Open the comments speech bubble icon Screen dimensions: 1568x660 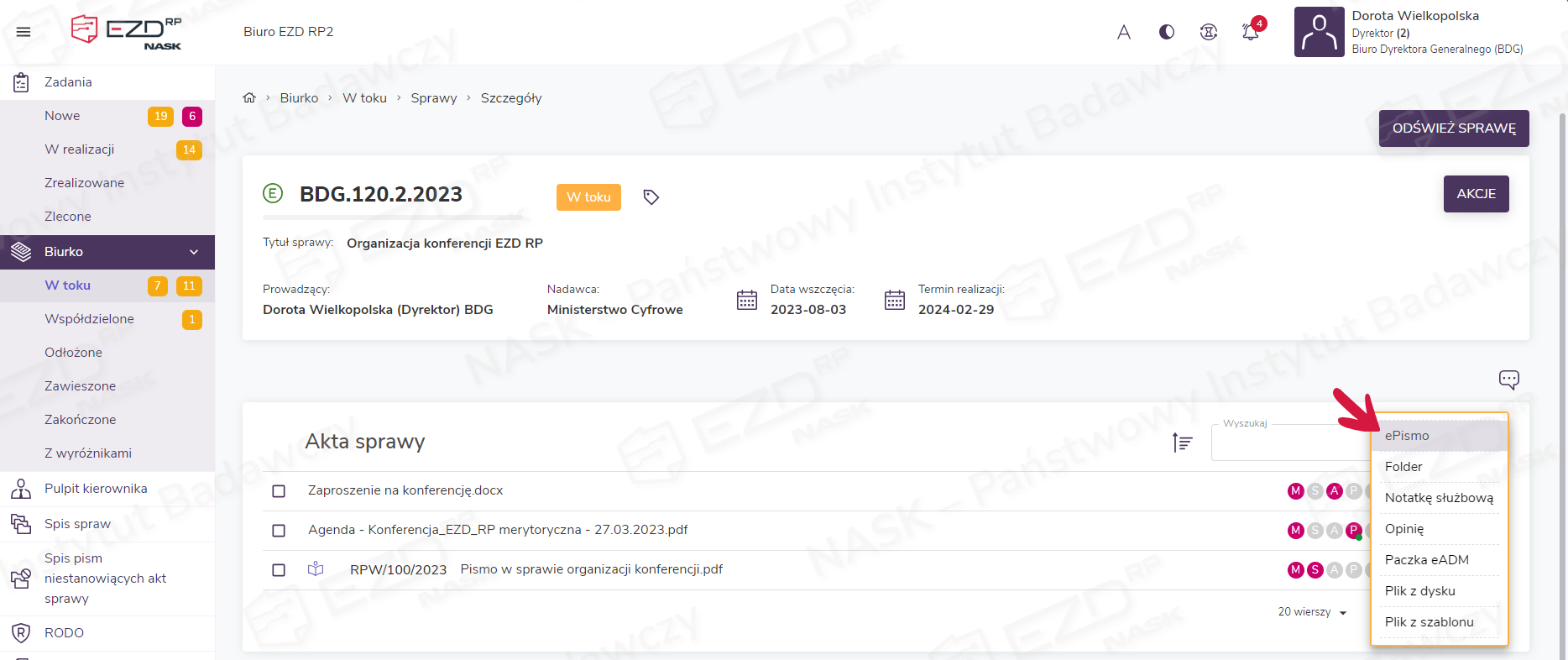[x=1508, y=380]
